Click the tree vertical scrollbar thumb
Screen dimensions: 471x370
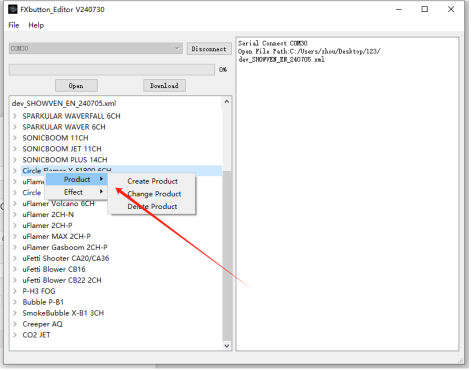pyautogui.click(x=227, y=256)
